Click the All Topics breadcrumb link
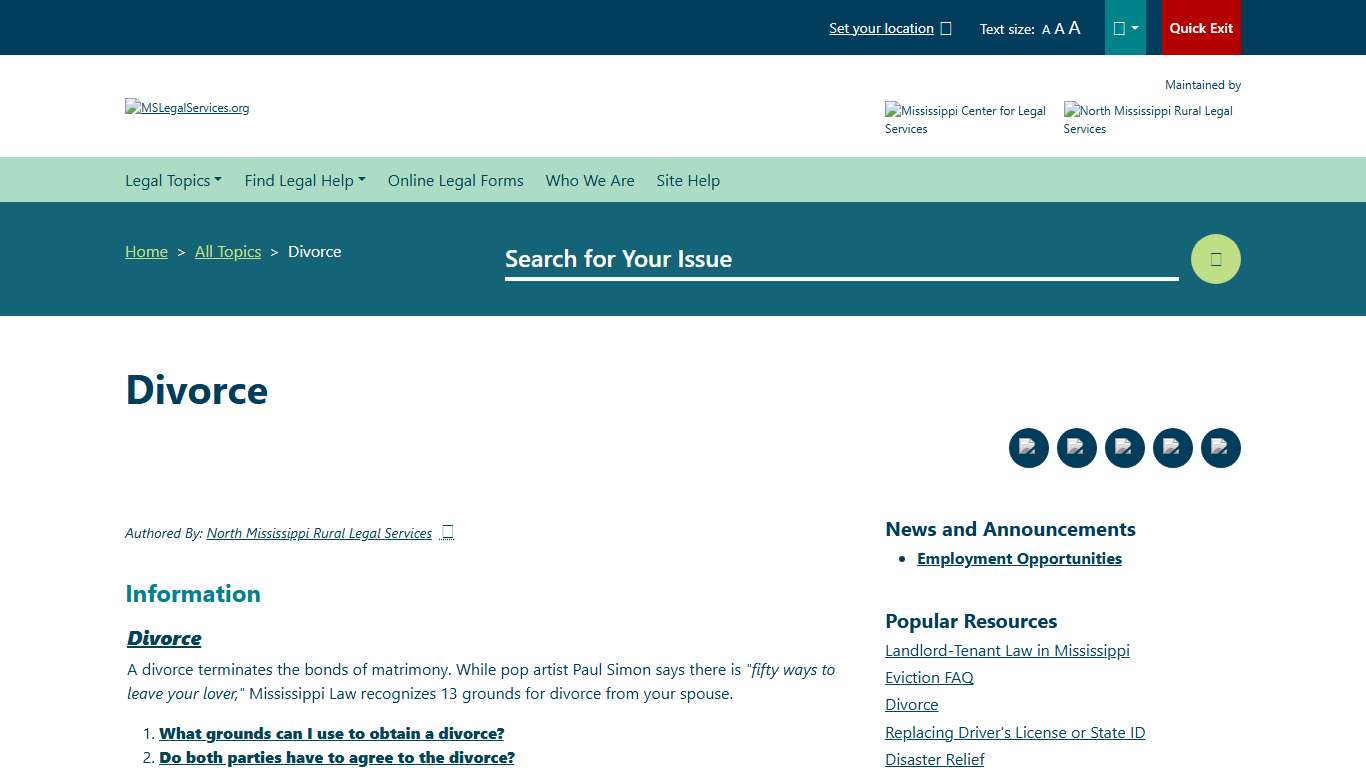Screen dimensions: 1366x768 tap(228, 251)
